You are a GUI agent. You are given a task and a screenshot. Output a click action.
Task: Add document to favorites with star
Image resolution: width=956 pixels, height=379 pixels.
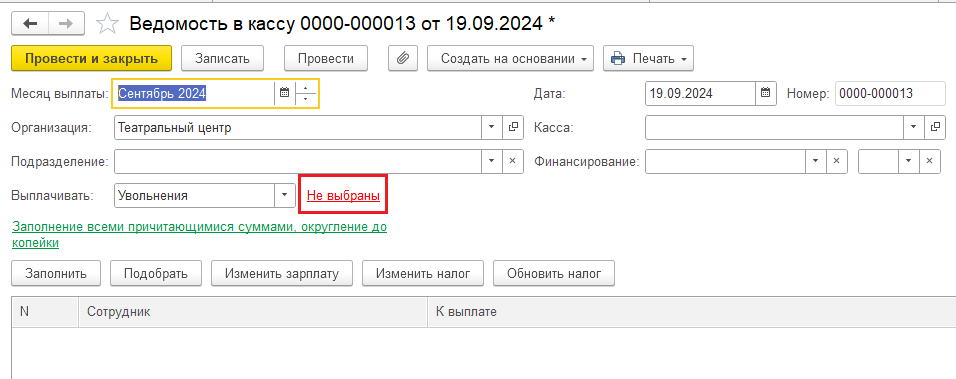(x=107, y=24)
